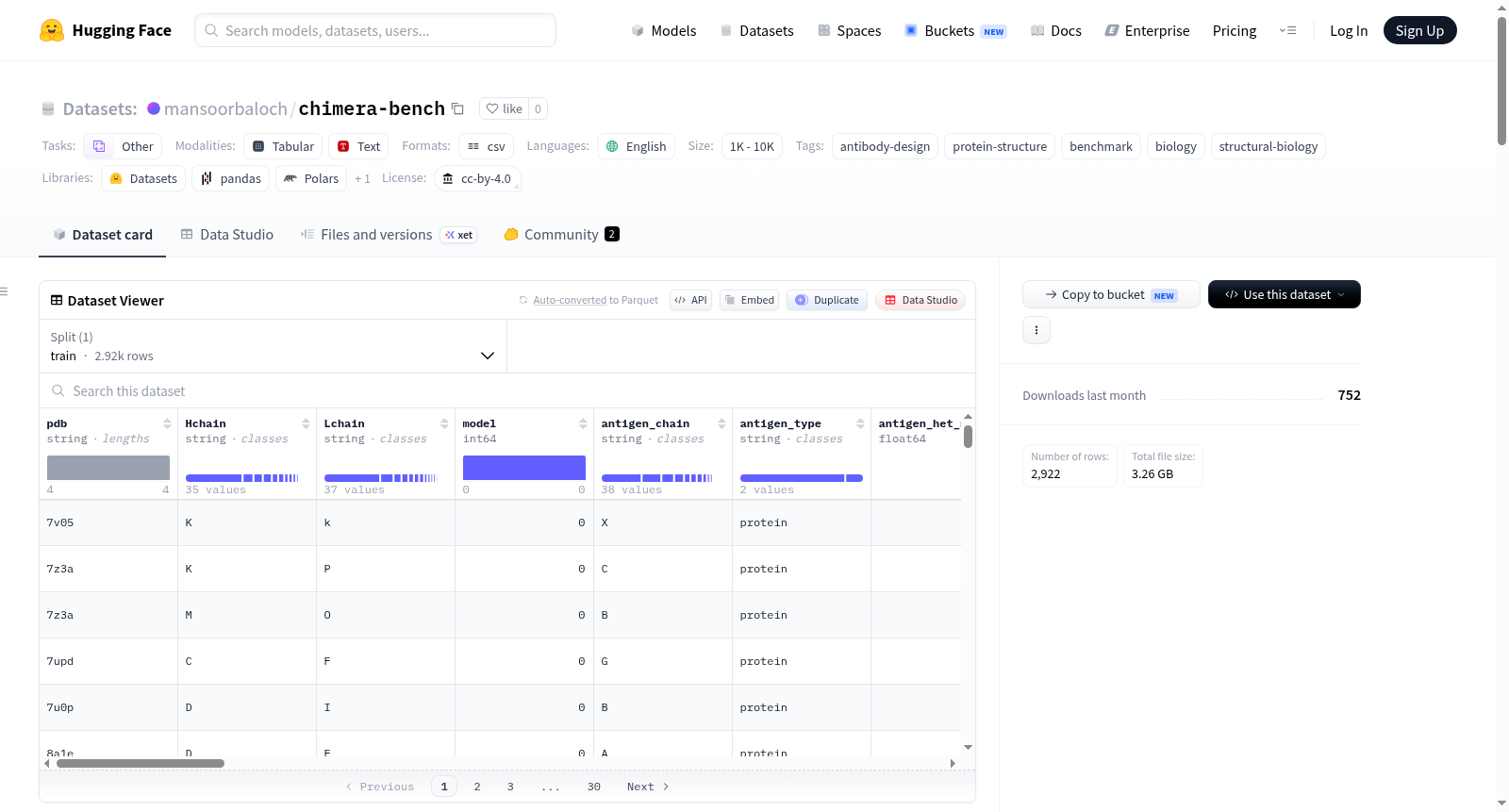Screen dimensions: 1509x812
Task: Click Next page in pagination
Action: pyautogui.click(x=648, y=787)
